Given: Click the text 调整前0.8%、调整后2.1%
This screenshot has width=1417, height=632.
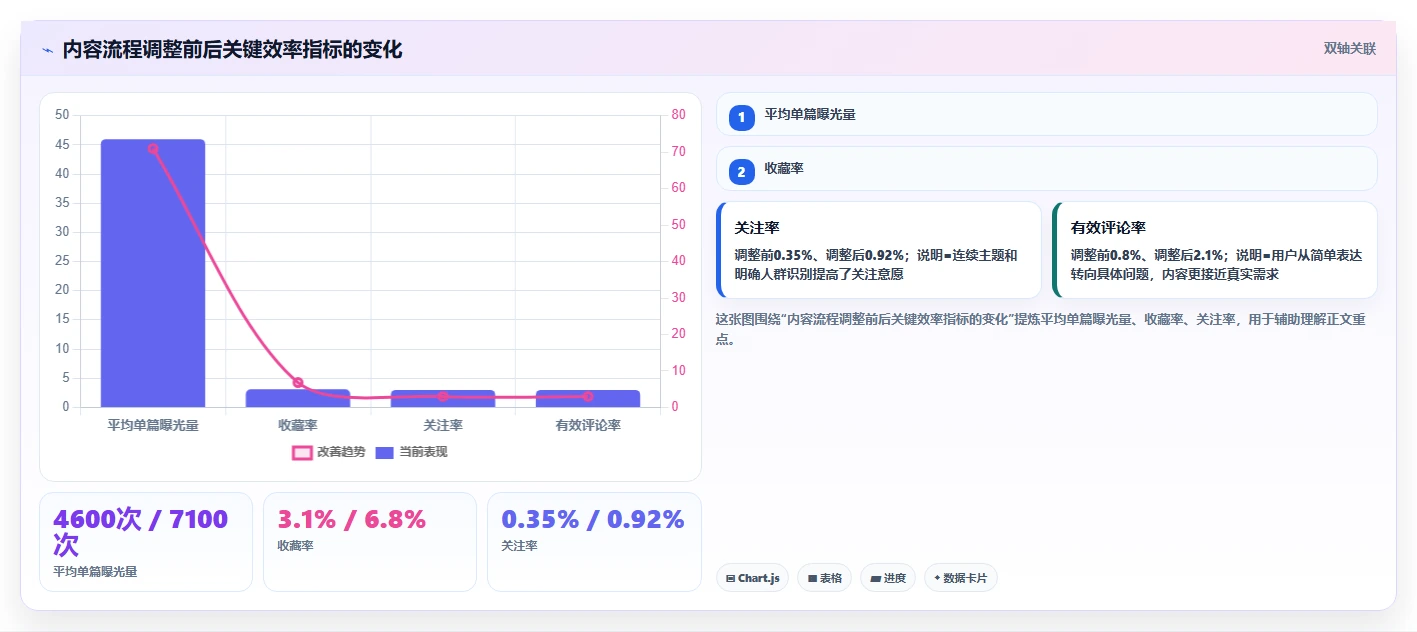Looking at the screenshot, I should tap(1148, 255).
